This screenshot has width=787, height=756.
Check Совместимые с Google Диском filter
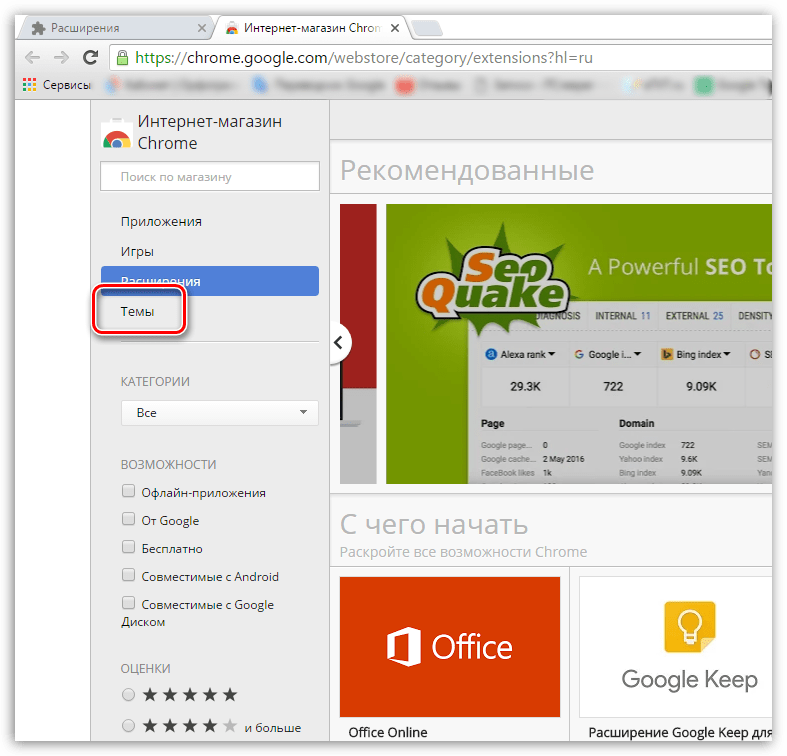[128, 603]
